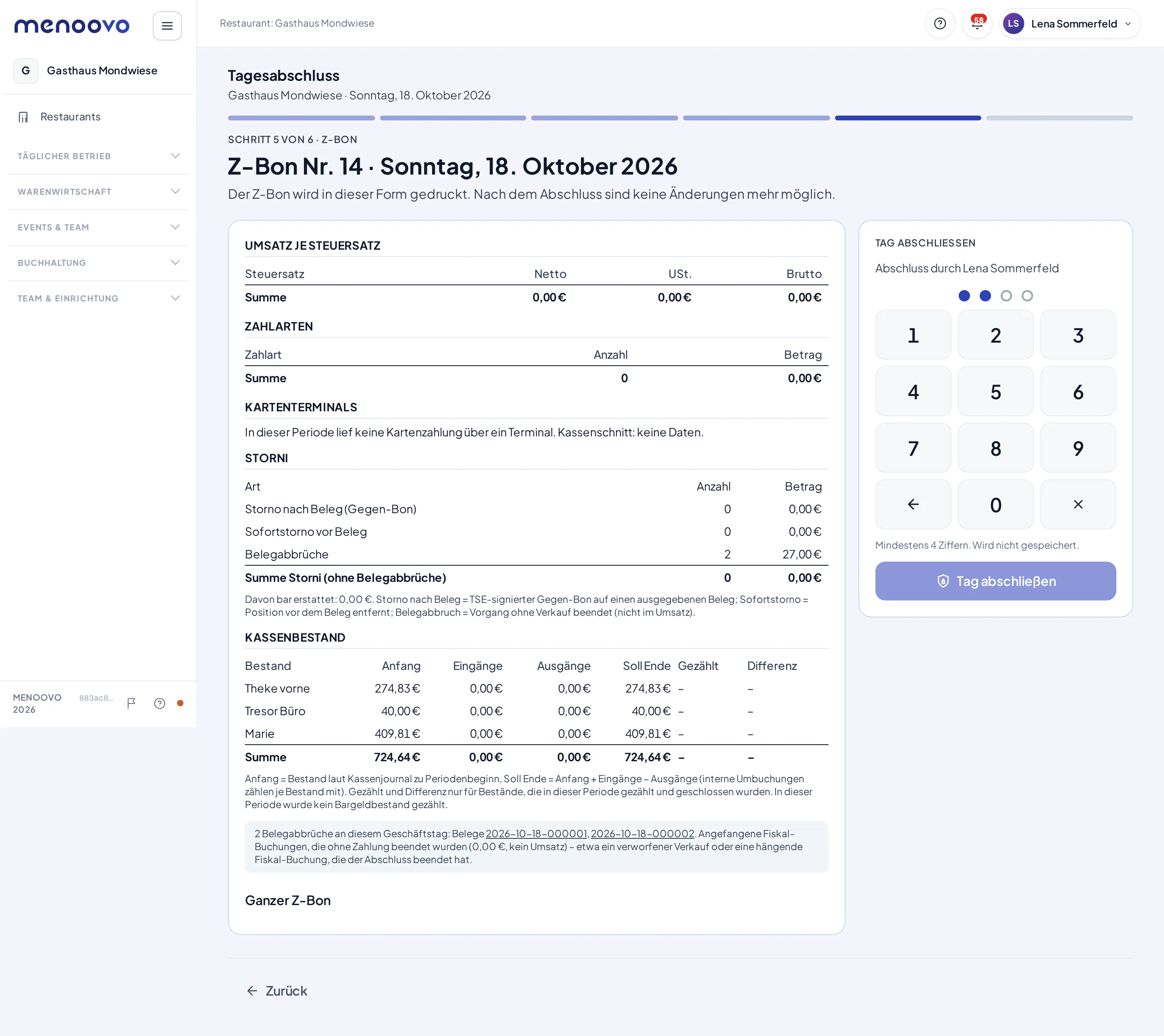
Task: Click the menoovo logo
Action: coord(72,25)
